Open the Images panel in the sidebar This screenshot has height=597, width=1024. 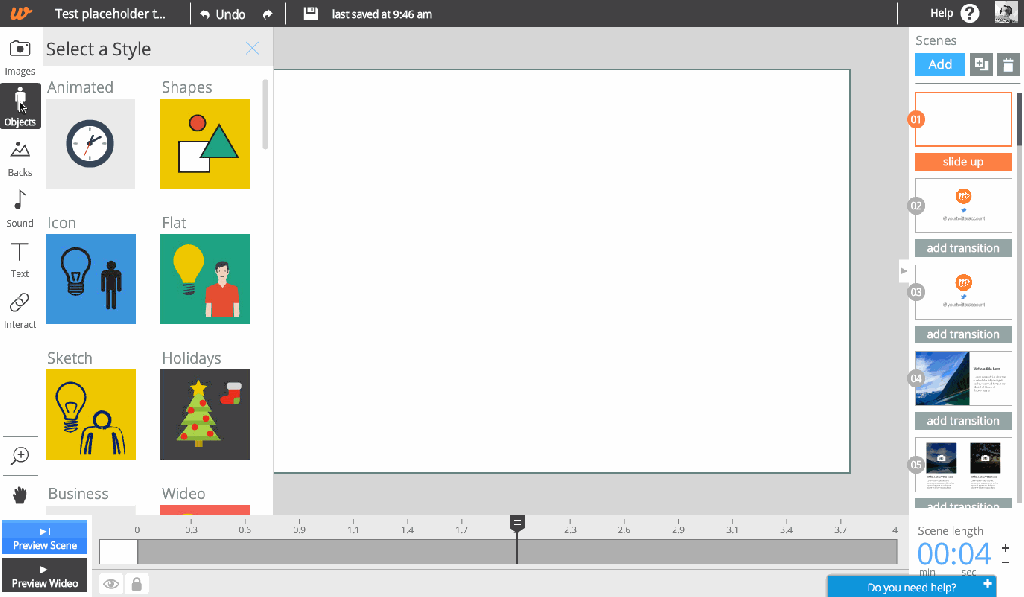tap(20, 55)
